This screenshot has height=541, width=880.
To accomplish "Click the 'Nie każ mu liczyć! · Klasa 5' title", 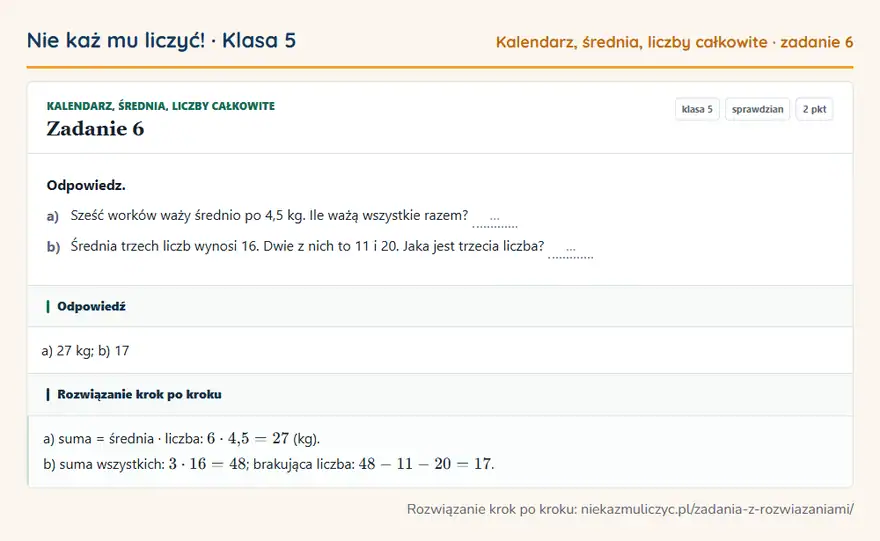I will pyautogui.click(x=161, y=41).
